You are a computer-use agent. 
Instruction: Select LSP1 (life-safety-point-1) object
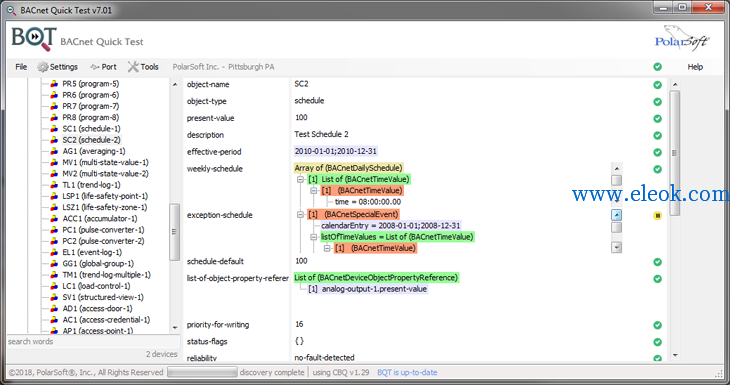point(105,196)
